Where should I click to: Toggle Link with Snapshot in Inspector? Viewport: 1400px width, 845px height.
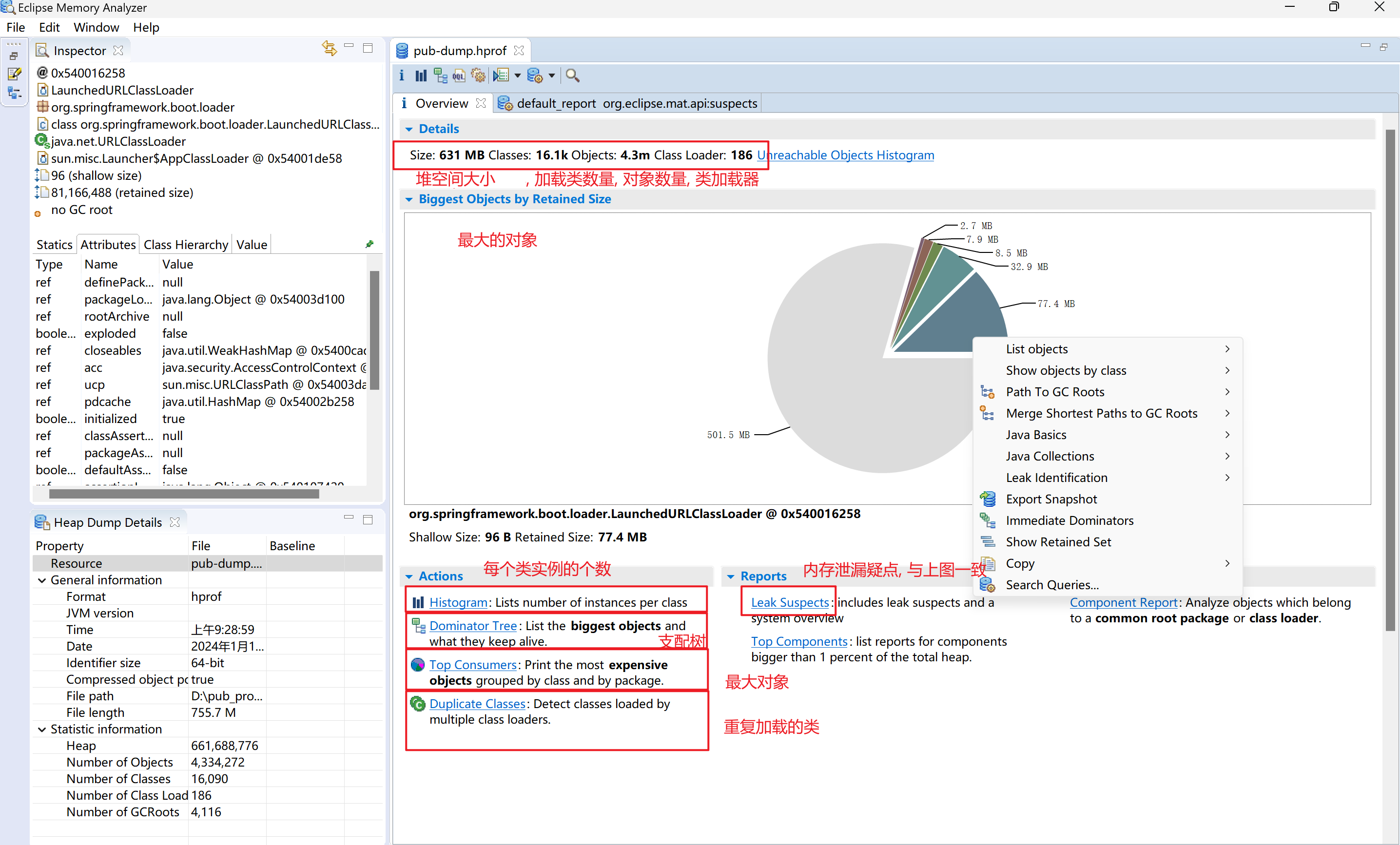pos(330,48)
